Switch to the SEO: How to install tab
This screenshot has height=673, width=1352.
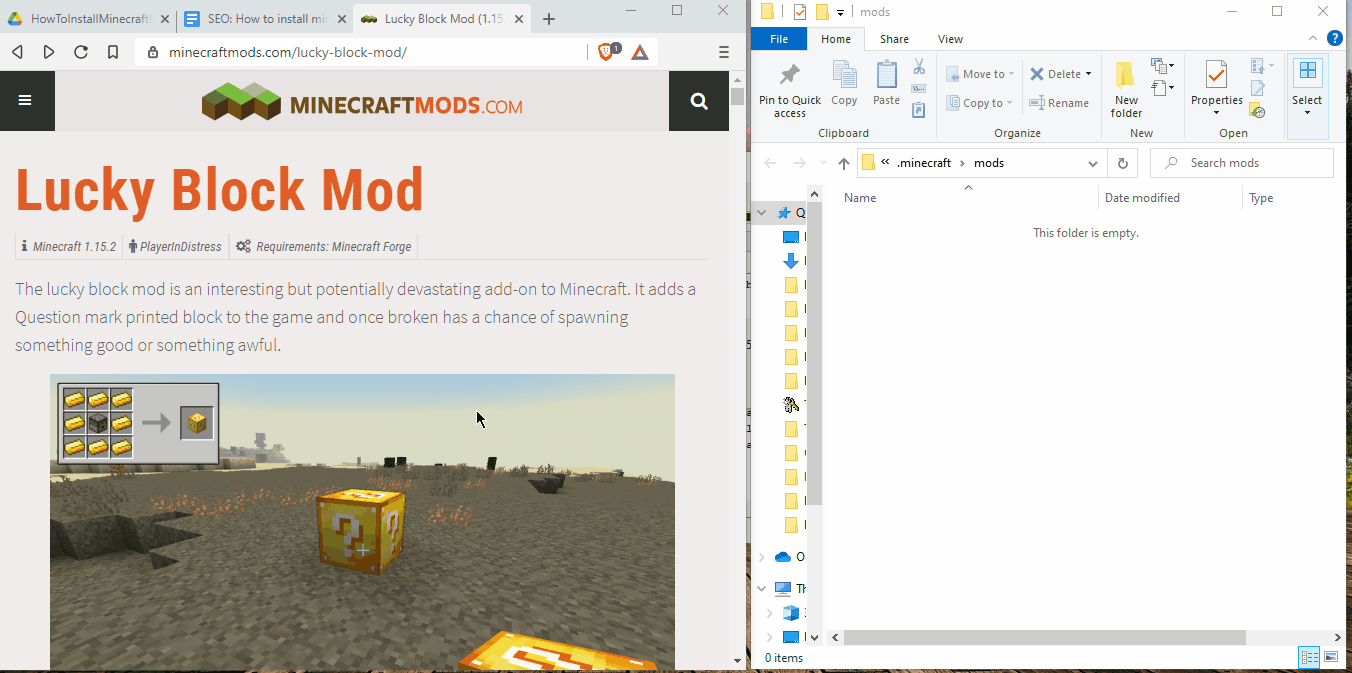(265, 19)
